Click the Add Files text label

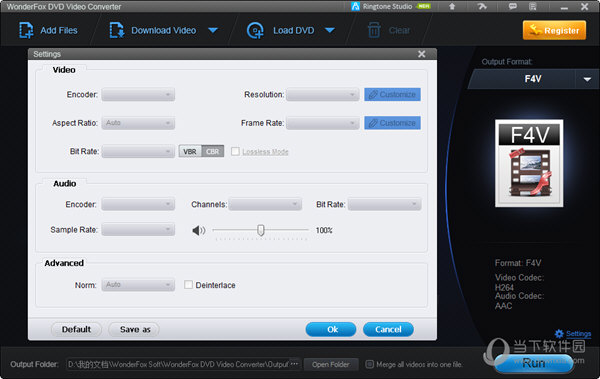(x=59, y=30)
